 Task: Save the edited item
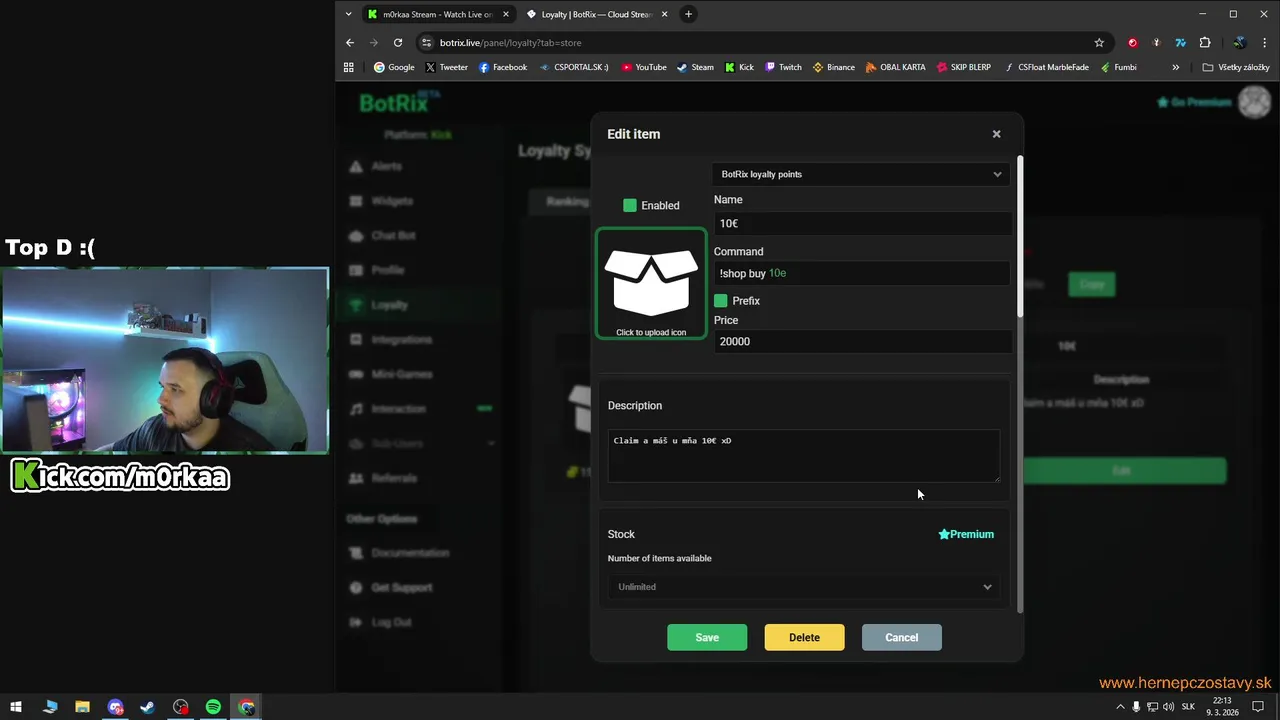(x=707, y=638)
